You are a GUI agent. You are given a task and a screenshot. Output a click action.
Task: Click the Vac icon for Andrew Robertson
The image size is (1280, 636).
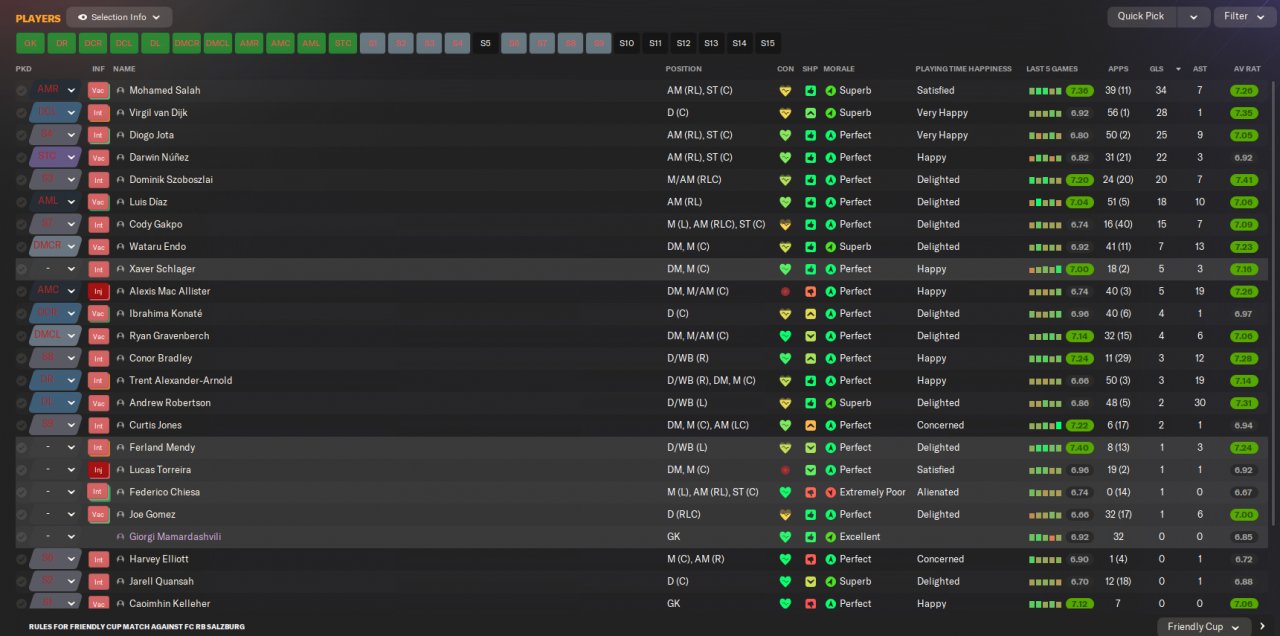click(98, 403)
